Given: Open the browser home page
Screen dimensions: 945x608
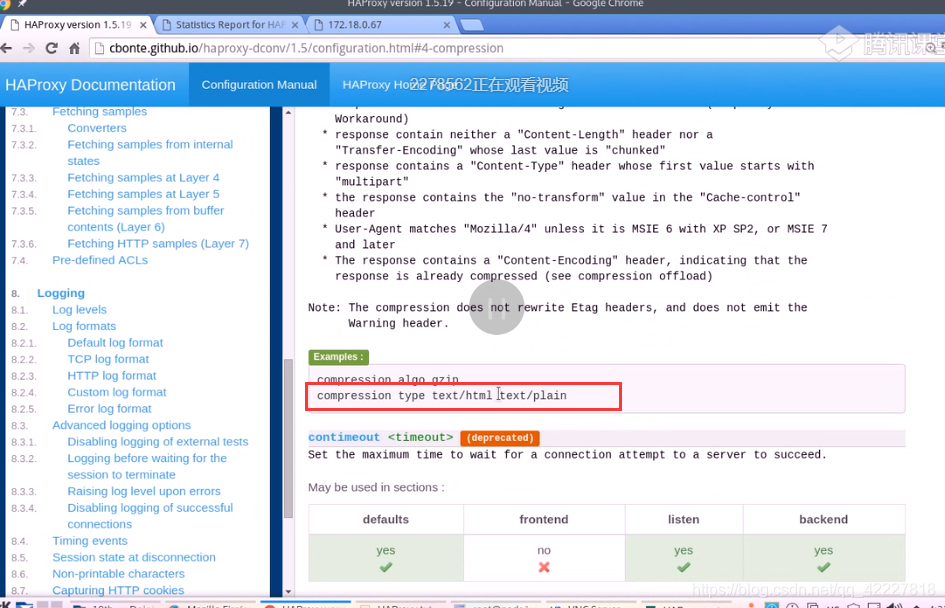Looking at the screenshot, I should point(74,48).
